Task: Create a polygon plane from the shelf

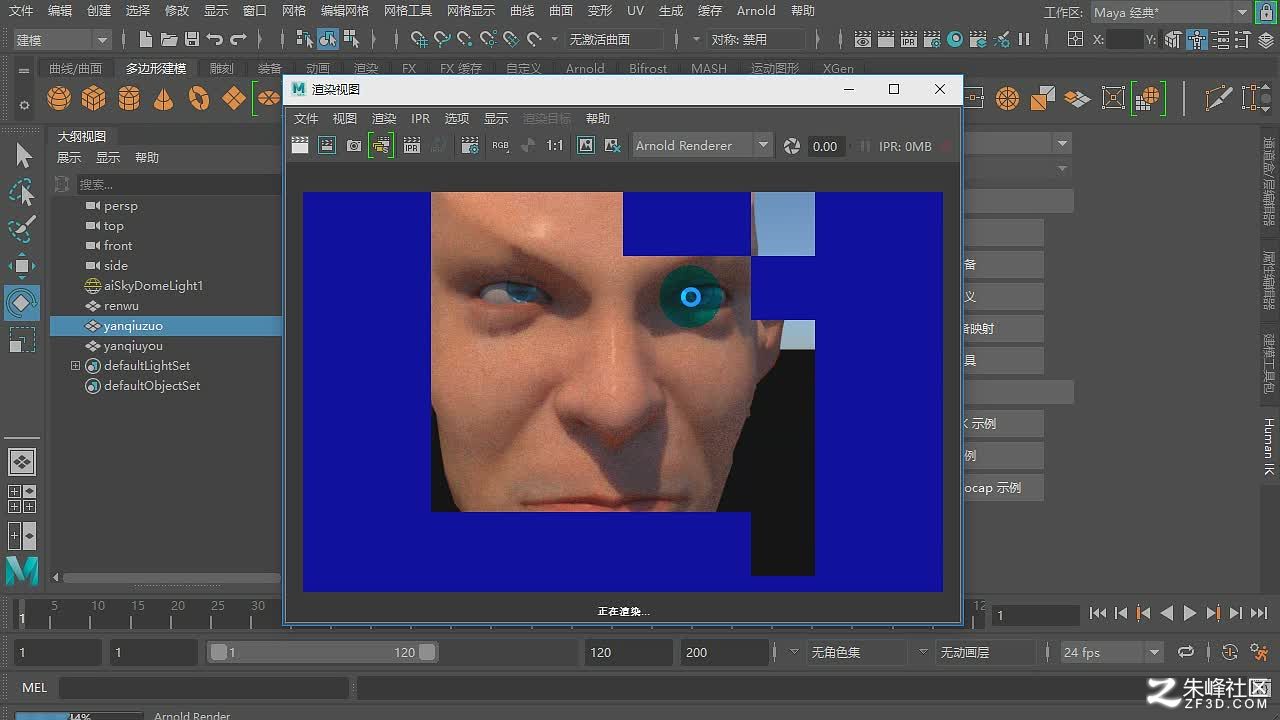Action: point(234,98)
